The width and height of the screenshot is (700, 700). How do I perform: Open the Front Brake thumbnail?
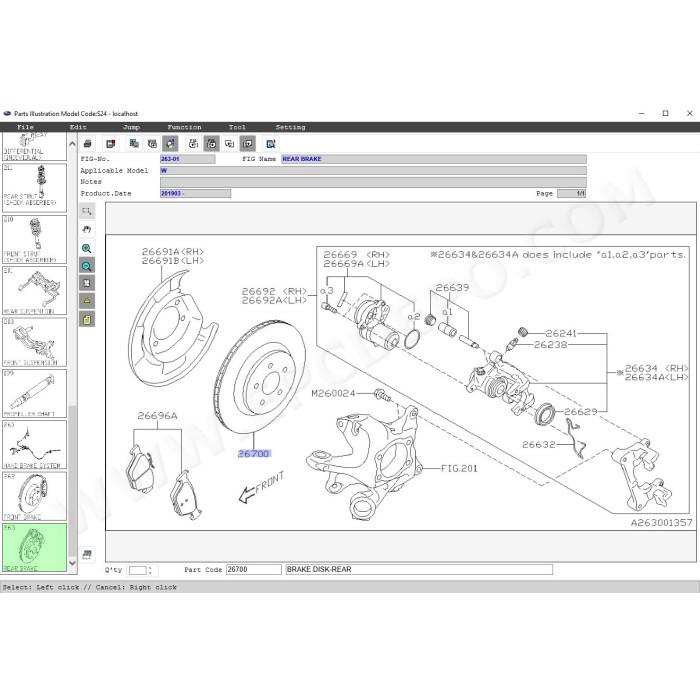coord(34,496)
